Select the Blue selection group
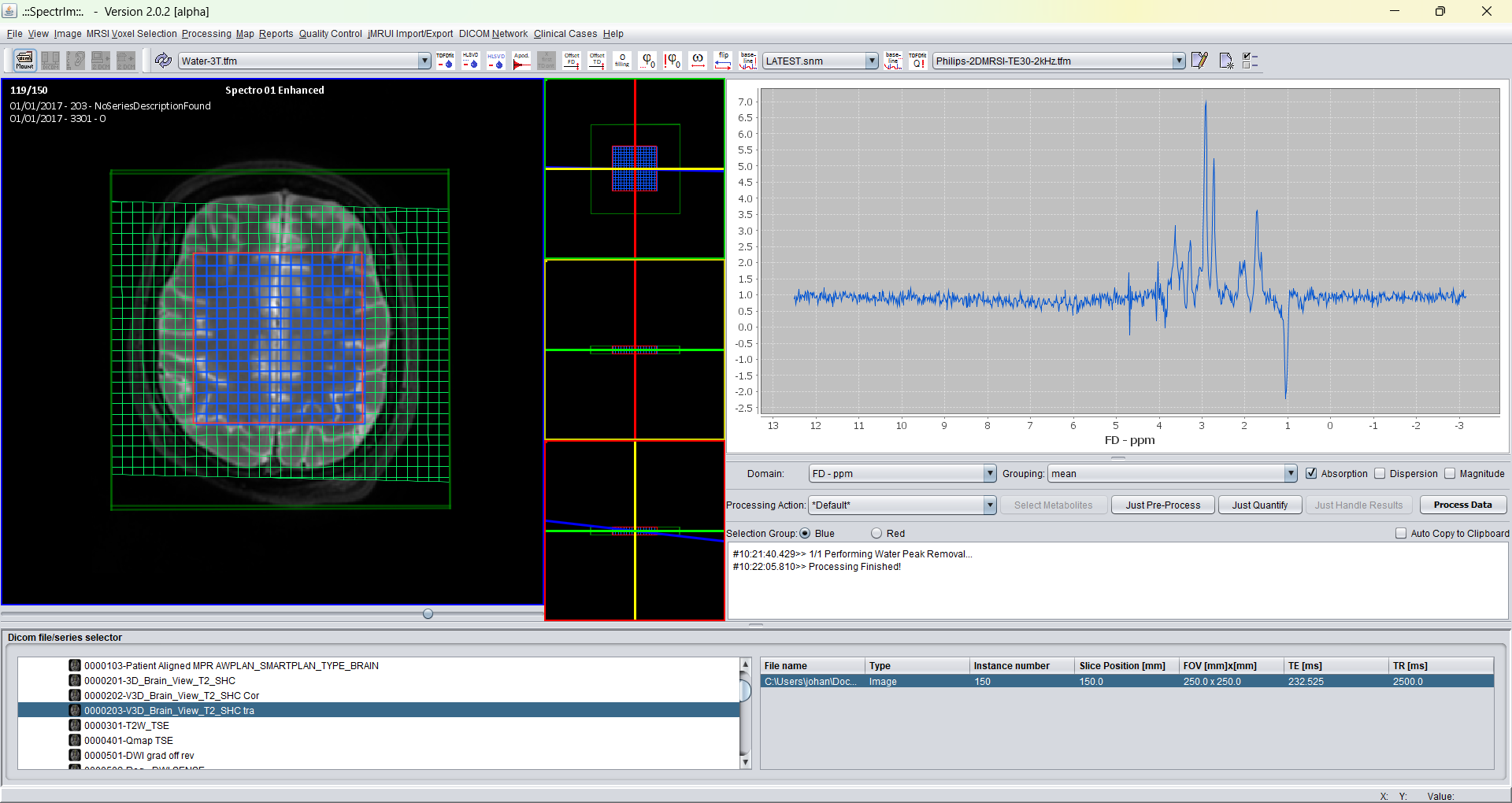Viewport: 1512px width, 803px height. (805, 533)
